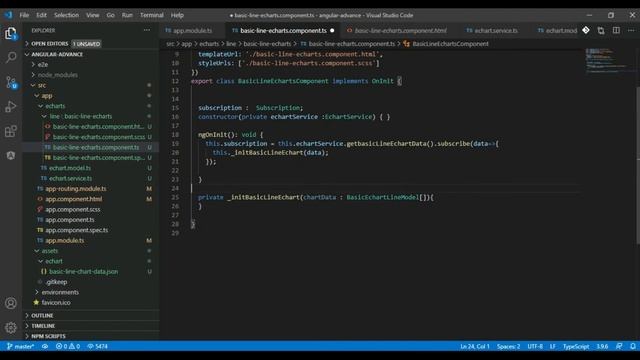The height and width of the screenshot is (360, 640).
Task: Click TypeScript version 3.9.6
Action: [602, 346]
